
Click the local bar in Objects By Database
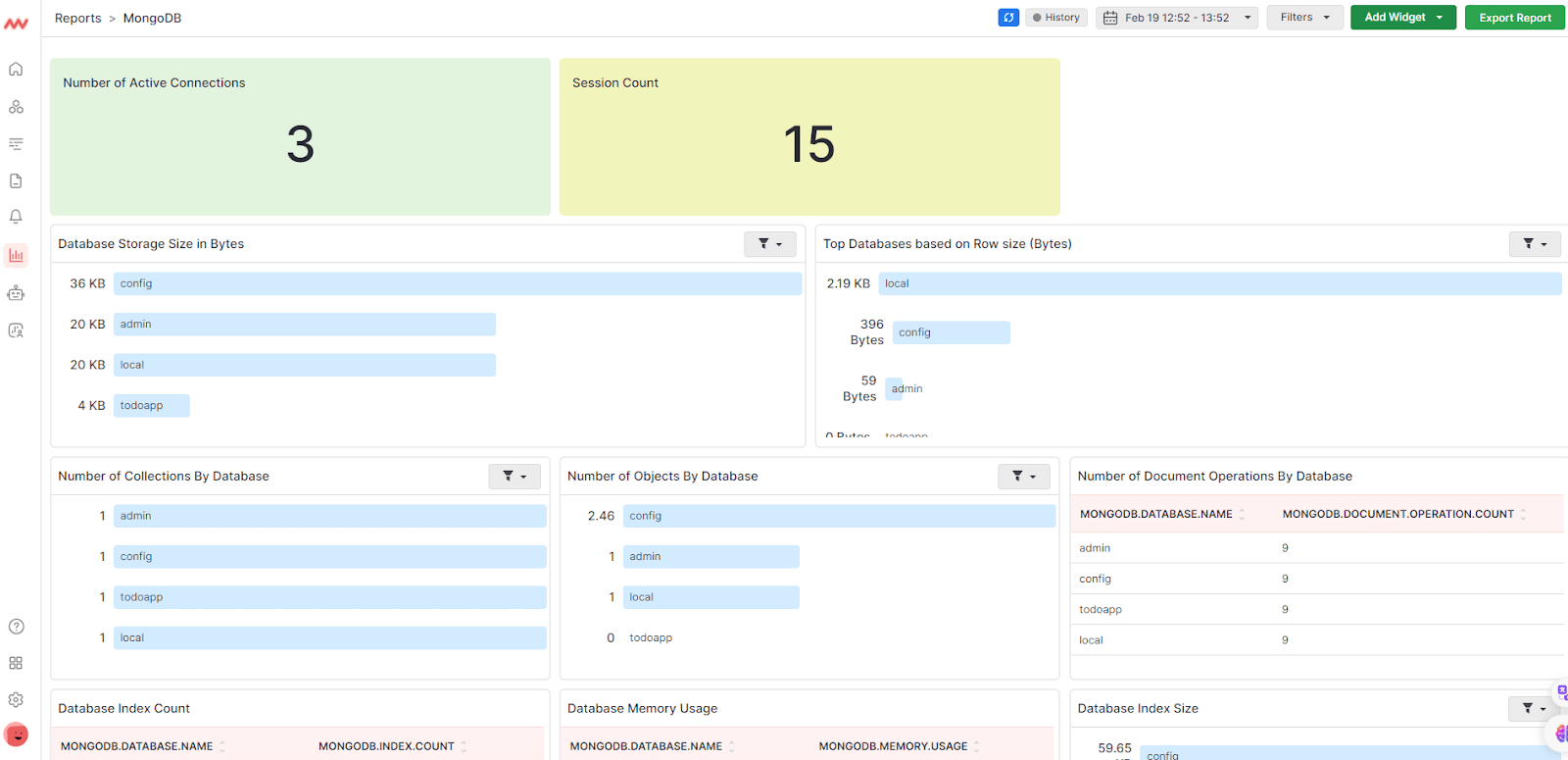coord(711,597)
